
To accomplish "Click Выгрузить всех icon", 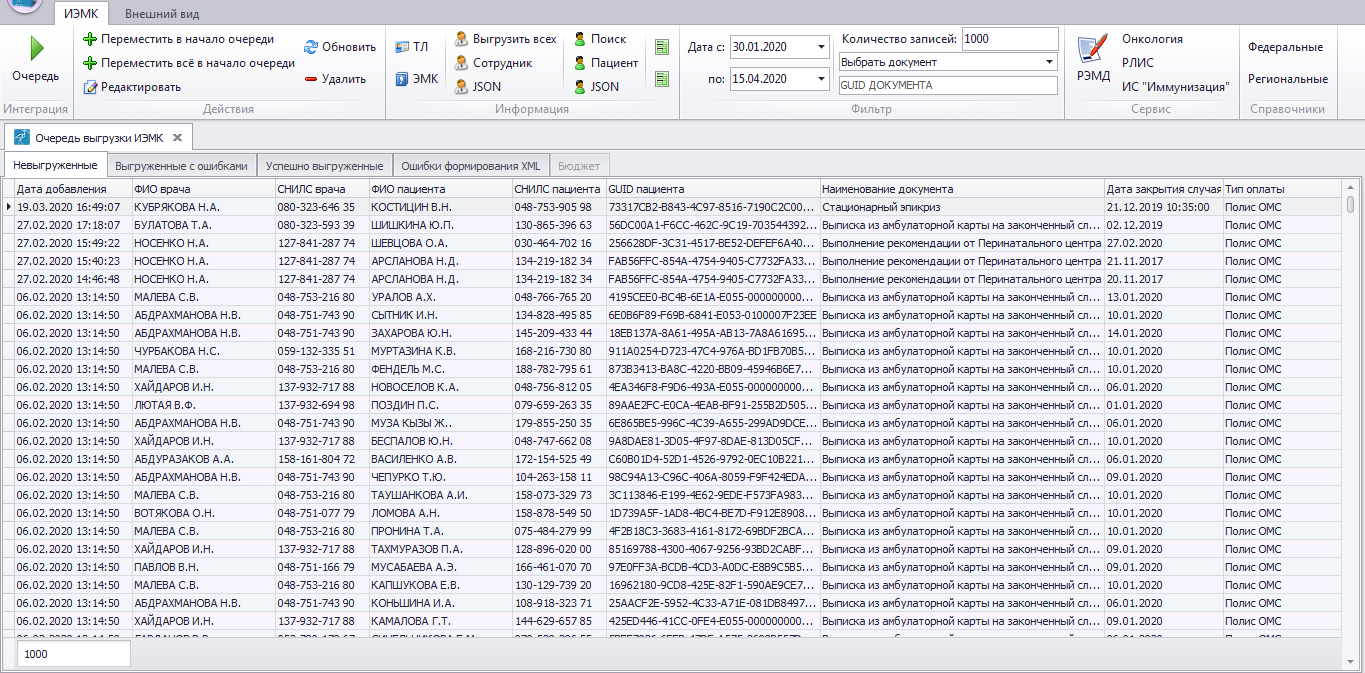I will 461,39.
